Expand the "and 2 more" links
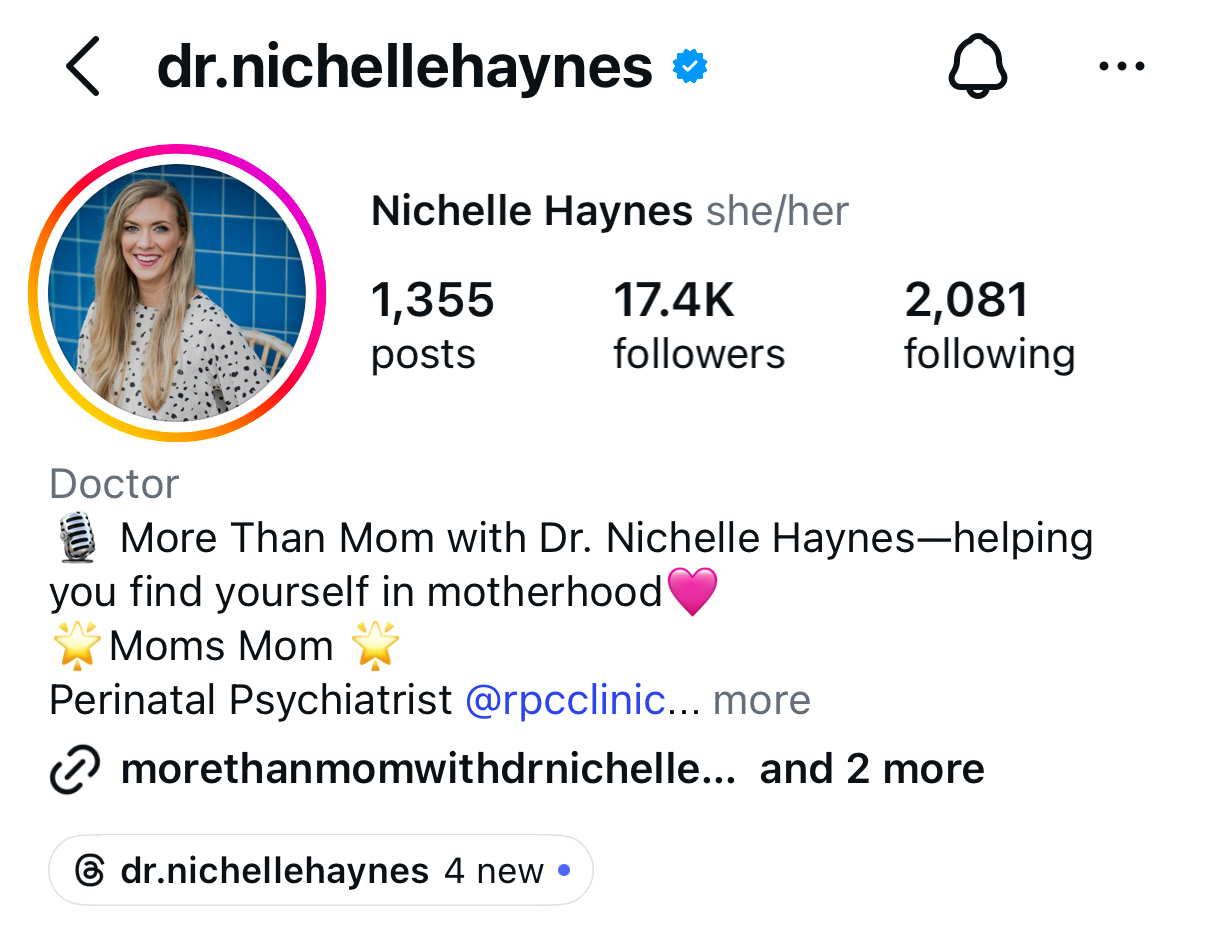 [x=872, y=770]
